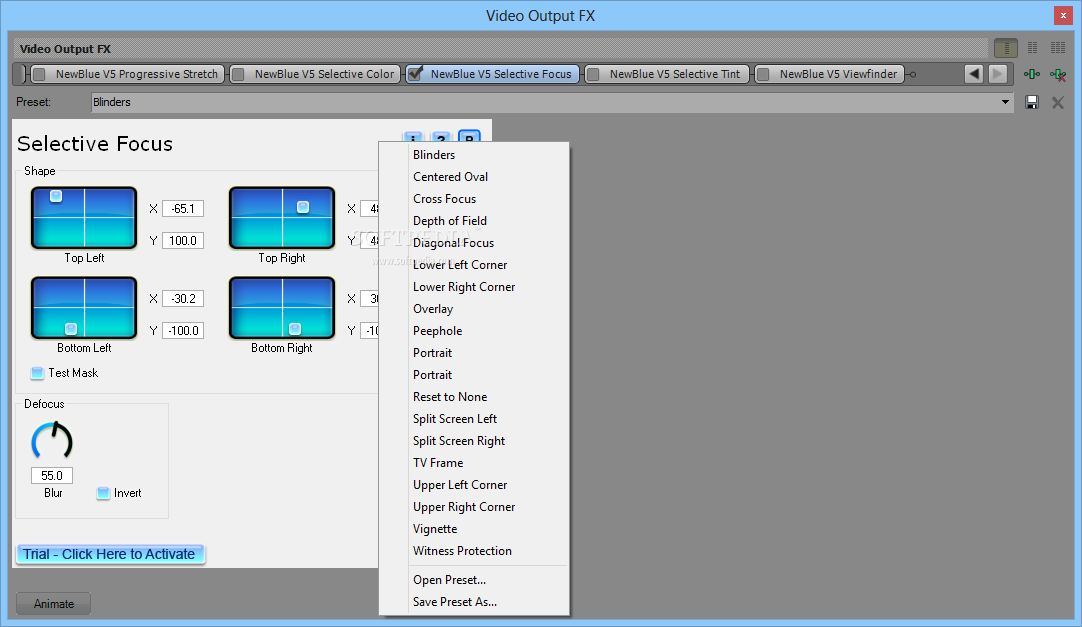Click the info button beside Selective Focus title
Screen dimensions: 1082x627
(413, 137)
